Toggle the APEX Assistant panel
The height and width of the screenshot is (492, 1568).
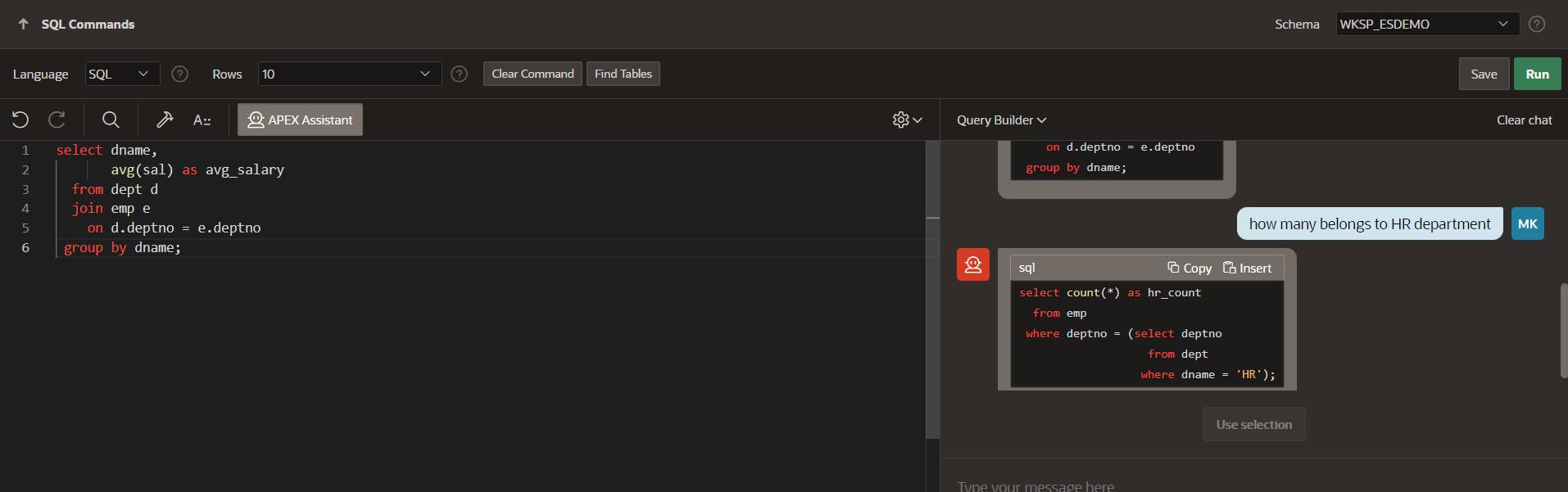pyautogui.click(x=300, y=120)
